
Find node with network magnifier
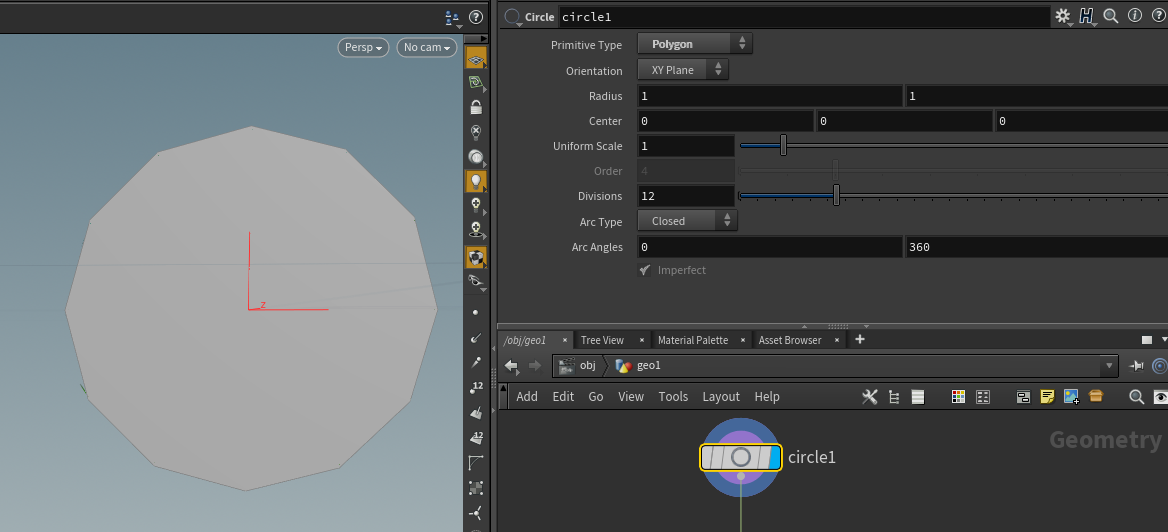pyautogui.click(x=1137, y=397)
